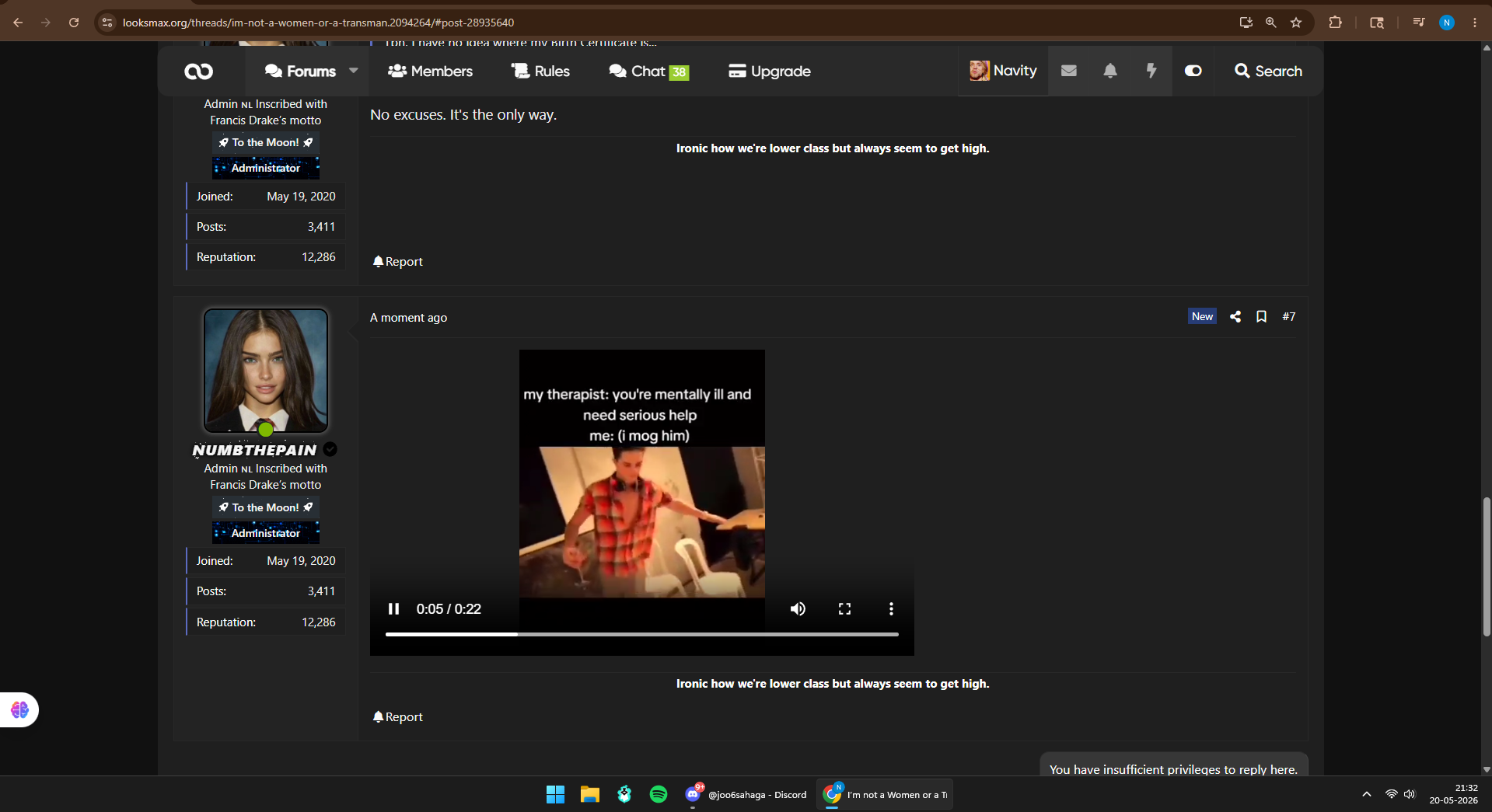This screenshot has height=812, width=1492.
Task: Share post #7 via share icon
Action: tap(1235, 316)
